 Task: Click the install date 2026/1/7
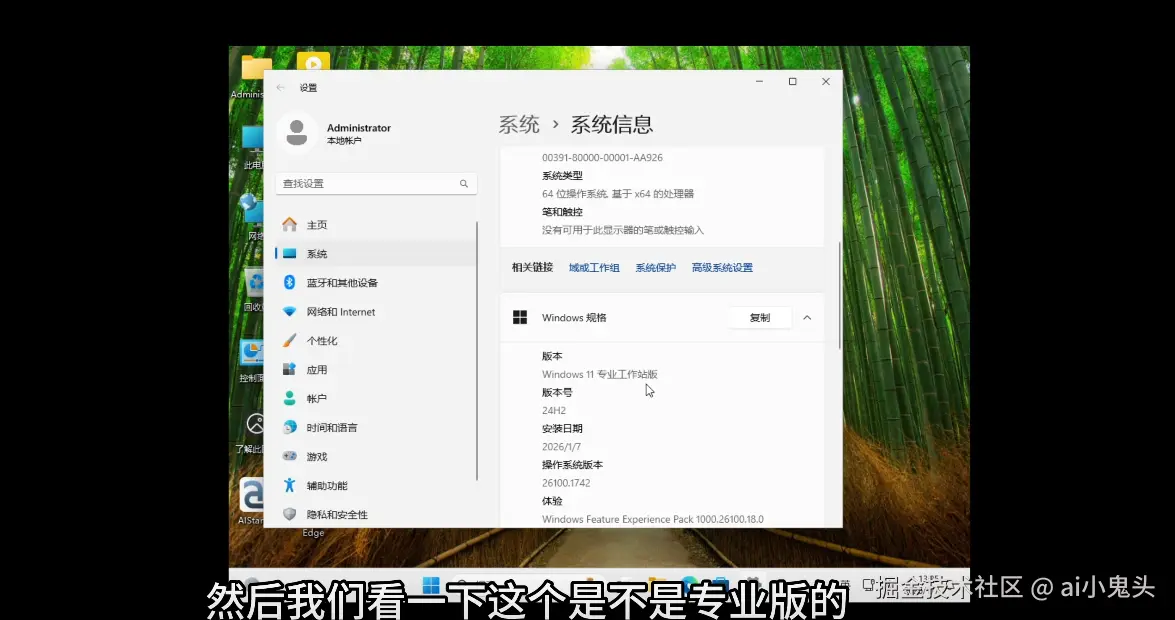pyautogui.click(x=561, y=447)
